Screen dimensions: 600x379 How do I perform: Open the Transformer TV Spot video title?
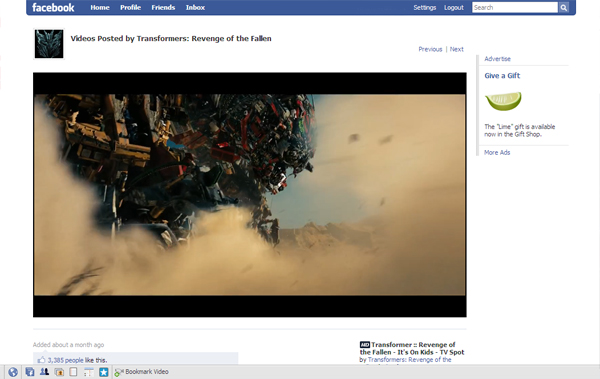point(412,348)
